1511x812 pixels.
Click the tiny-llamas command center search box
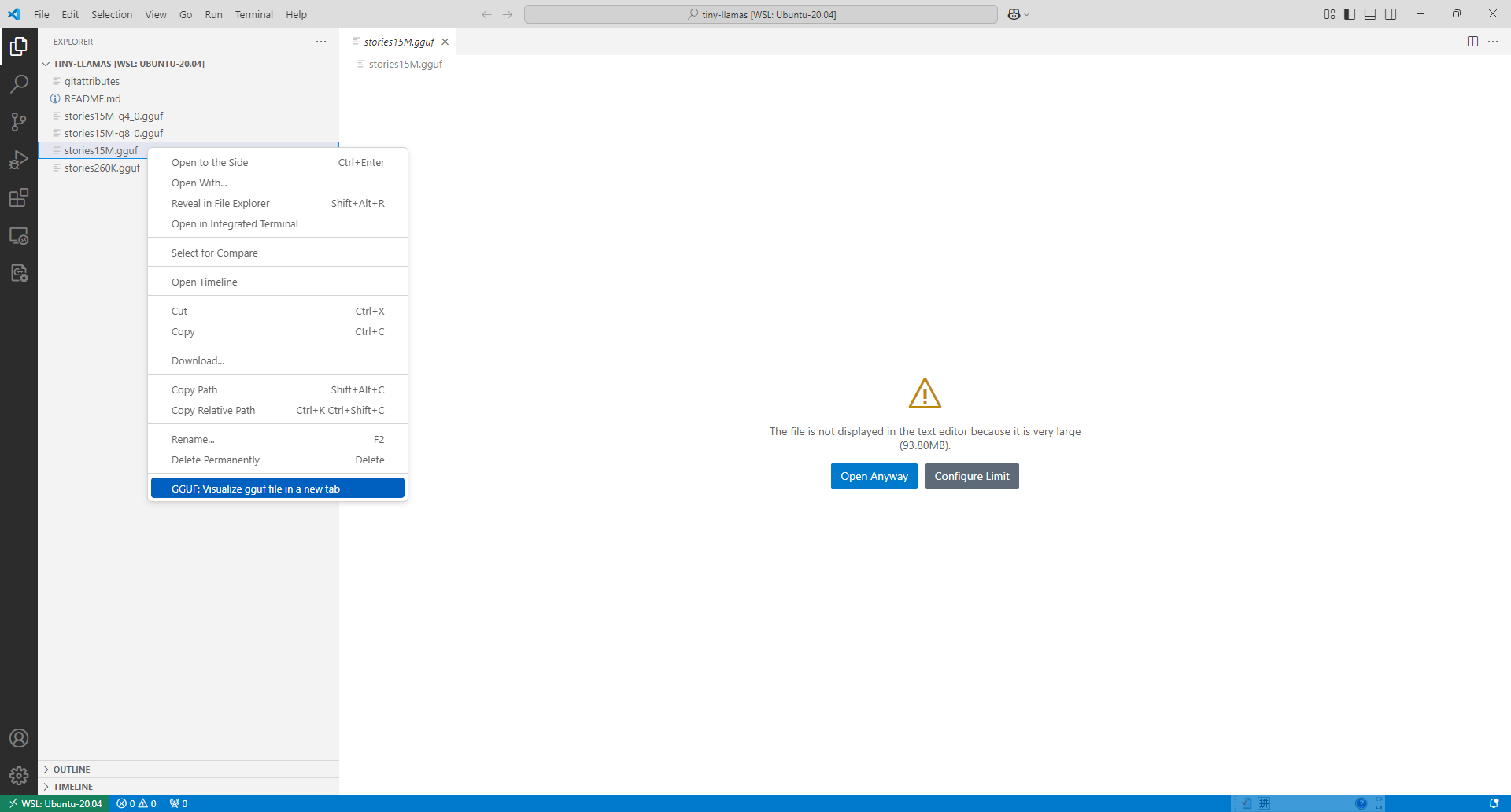tap(761, 14)
